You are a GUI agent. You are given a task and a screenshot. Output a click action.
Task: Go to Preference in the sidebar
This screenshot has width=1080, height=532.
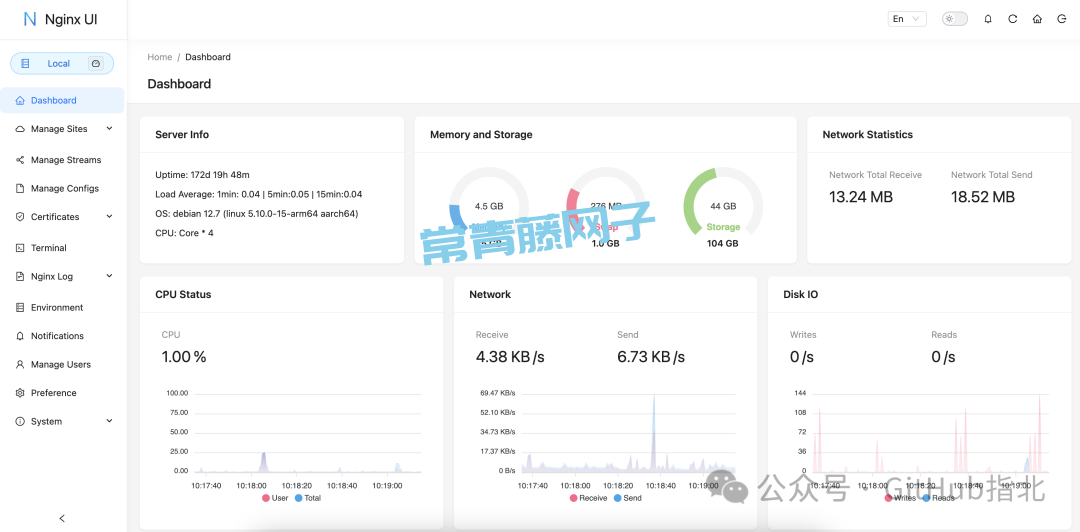[53, 393]
